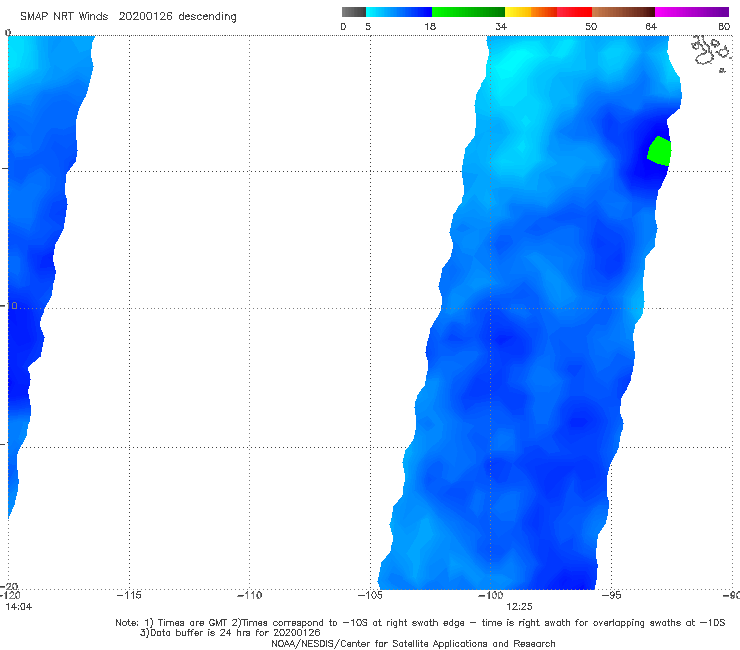
Task: Click the red segment of the color bar
Action: tap(574, 12)
